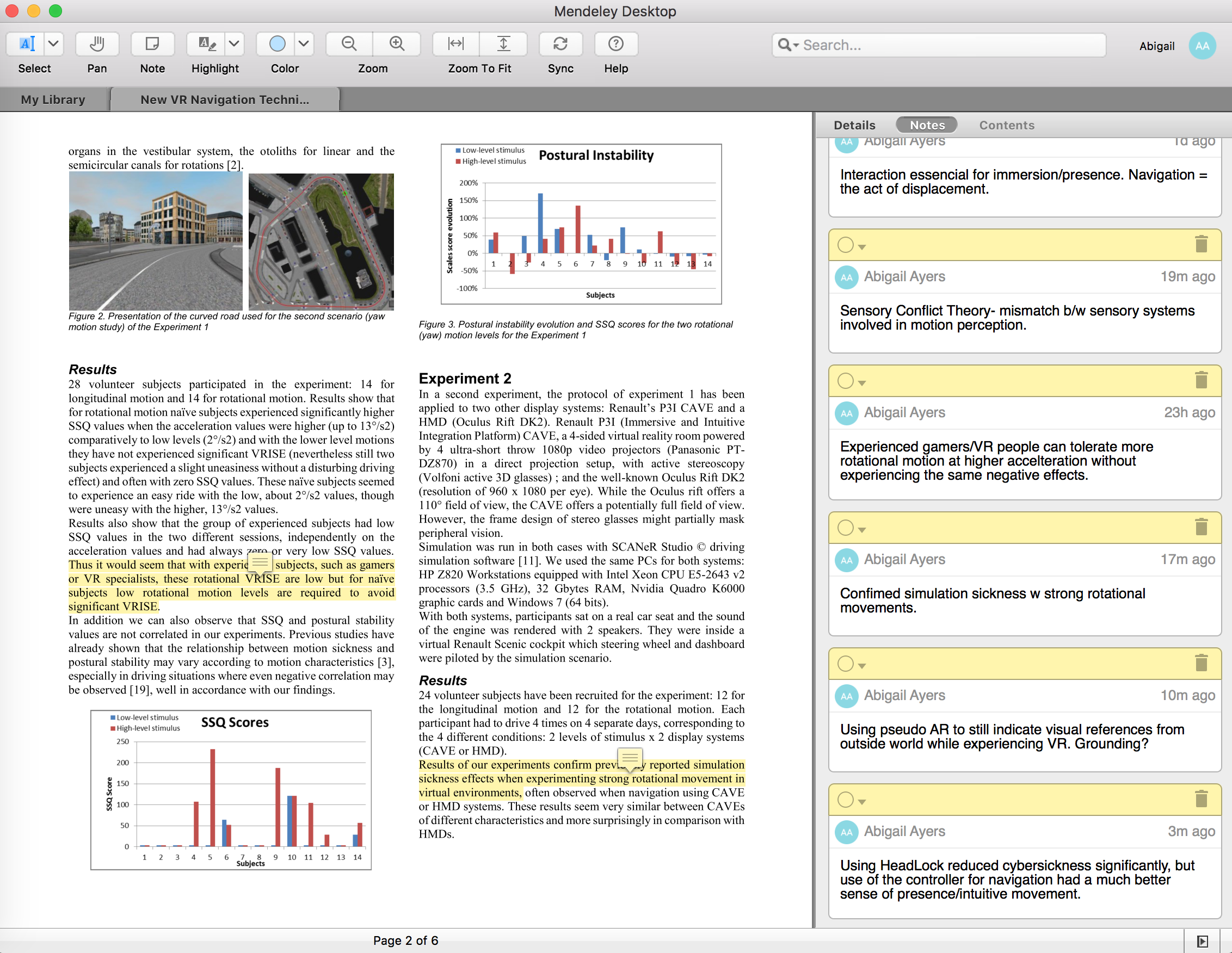
Task: Add a sticky Note with Note tool
Action: tap(152, 44)
